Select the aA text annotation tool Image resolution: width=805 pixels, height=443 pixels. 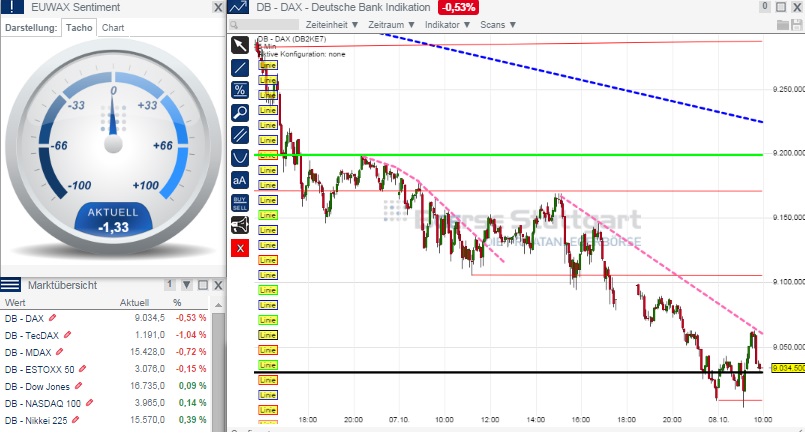click(x=240, y=180)
